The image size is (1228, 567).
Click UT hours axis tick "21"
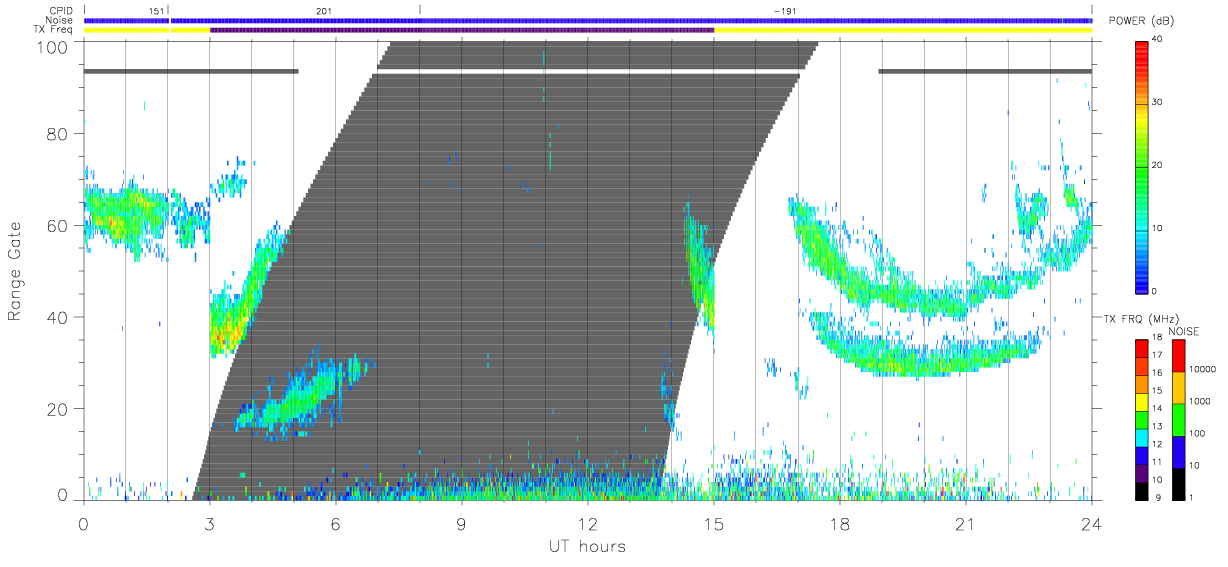click(966, 523)
